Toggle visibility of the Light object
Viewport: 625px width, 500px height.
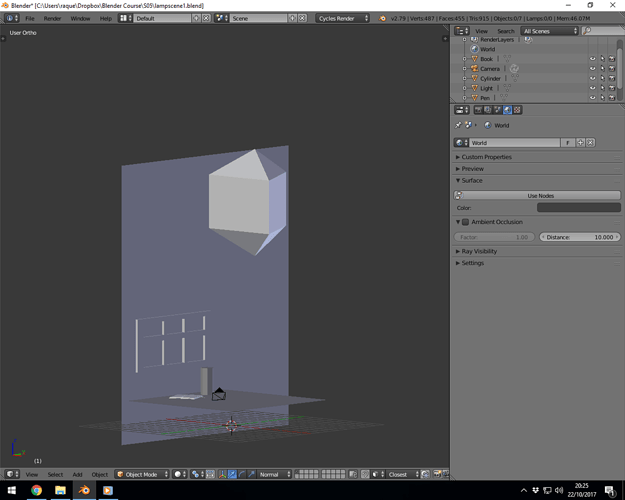coord(593,88)
